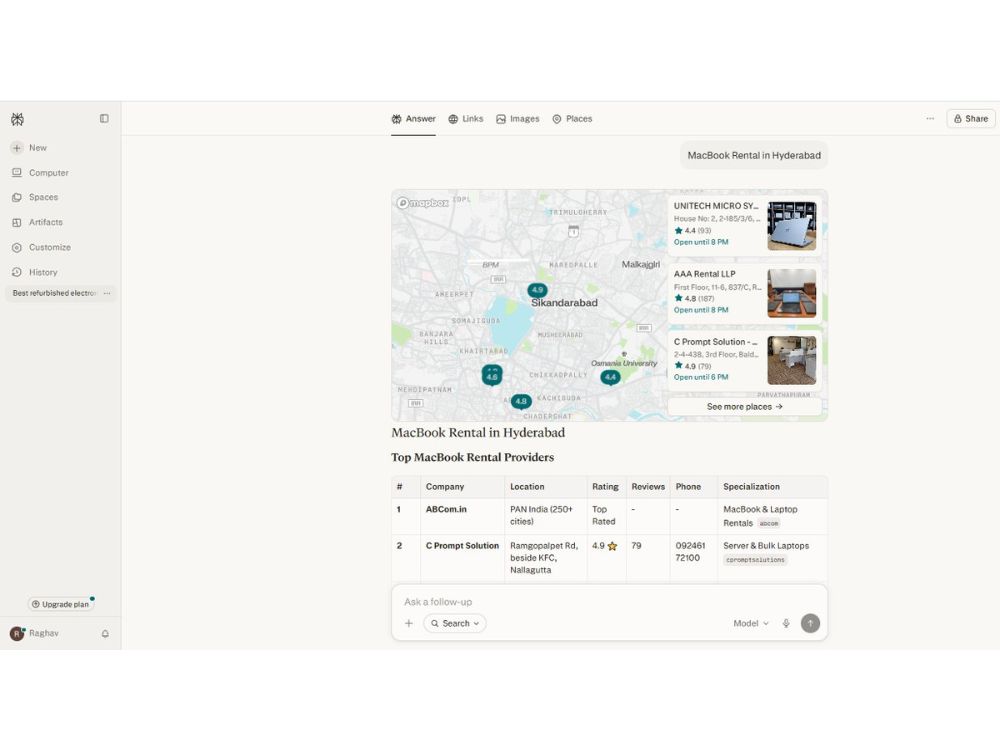Switch to the Images tab
The height and width of the screenshot is (750, 1000).
click(518, 119)
